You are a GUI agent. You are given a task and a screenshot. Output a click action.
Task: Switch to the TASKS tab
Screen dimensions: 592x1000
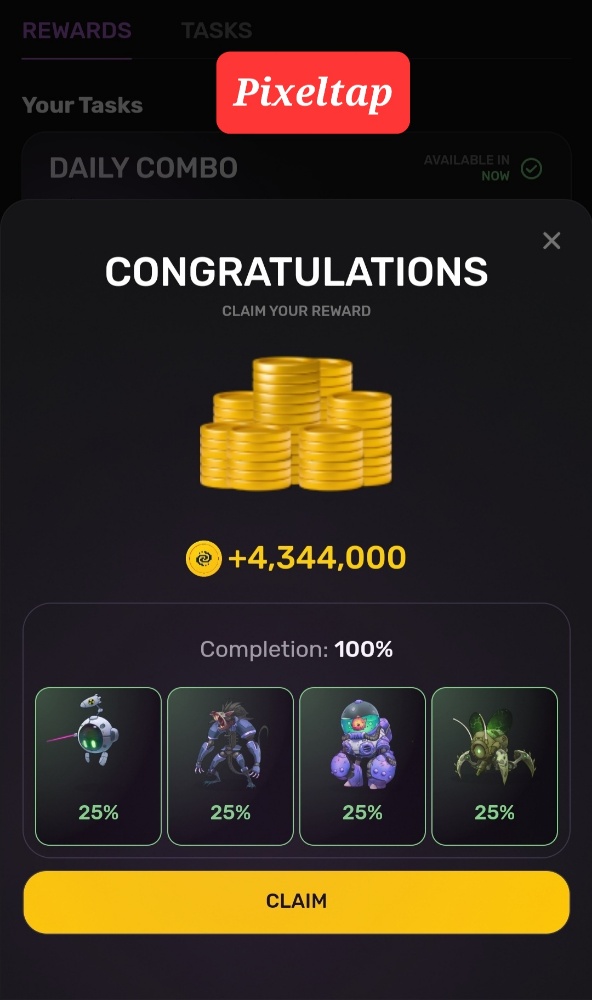217,30
